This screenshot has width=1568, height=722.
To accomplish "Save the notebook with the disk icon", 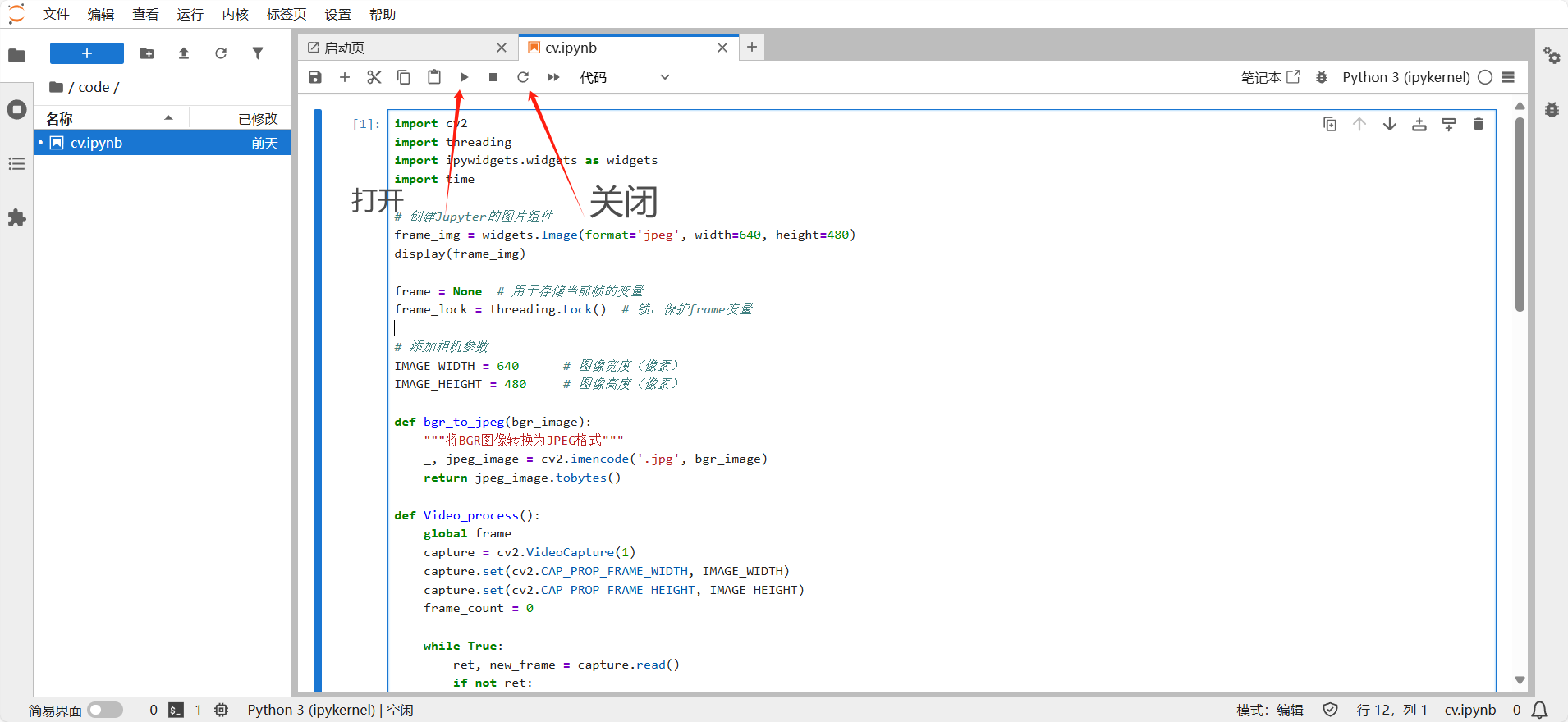I will click(315, 77).
